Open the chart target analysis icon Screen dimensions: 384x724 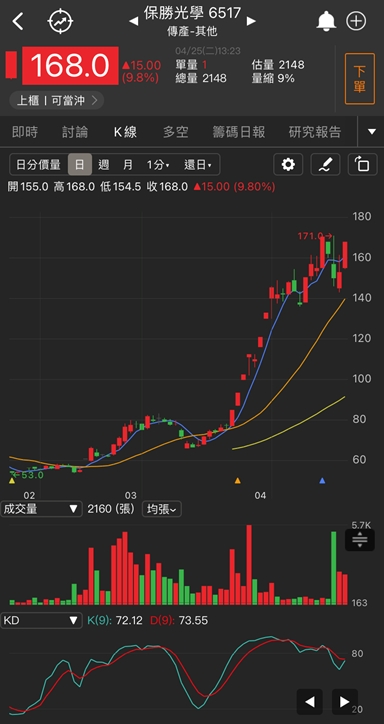pos(61,21)
